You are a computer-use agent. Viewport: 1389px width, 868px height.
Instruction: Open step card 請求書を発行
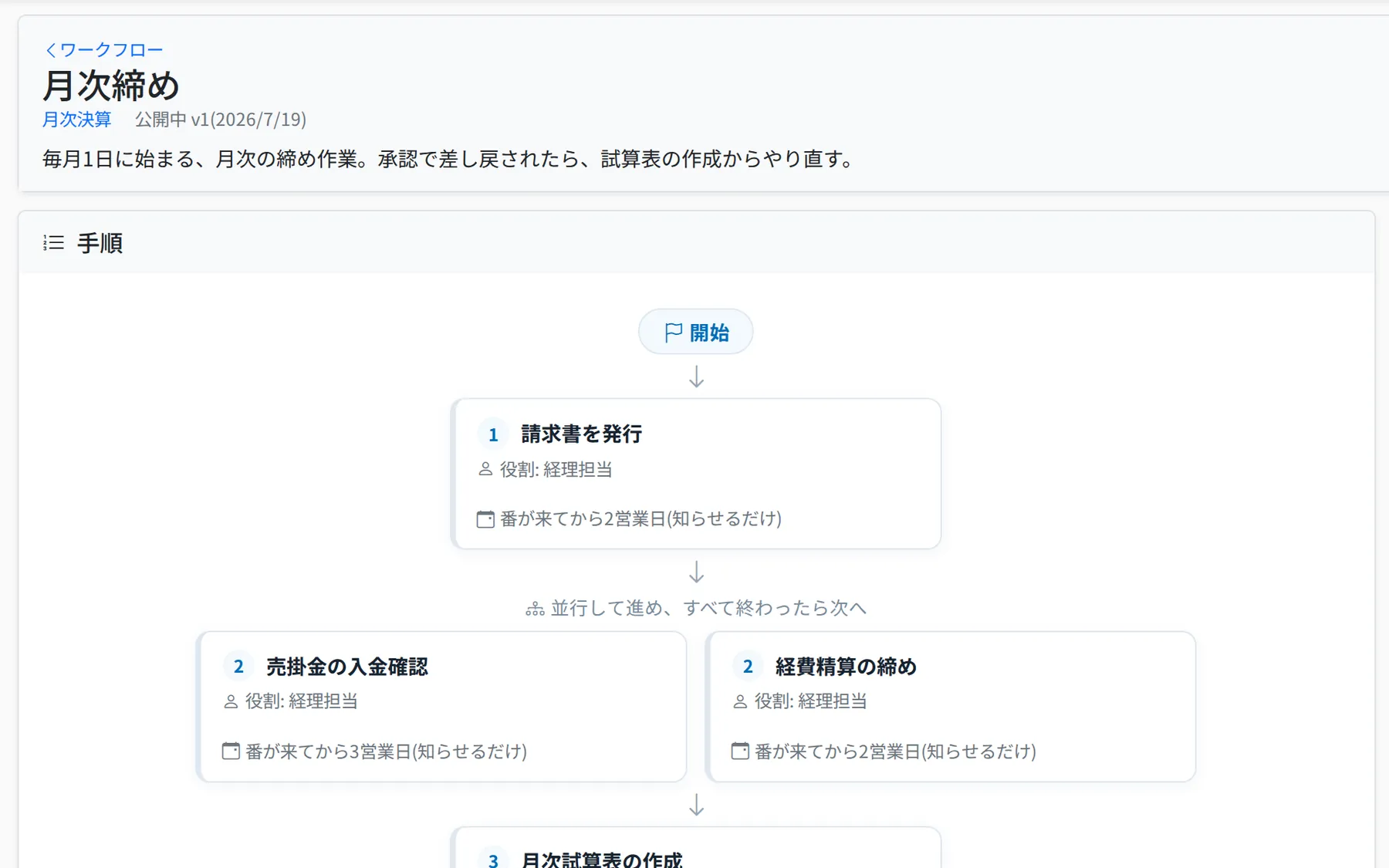(696, 474)
